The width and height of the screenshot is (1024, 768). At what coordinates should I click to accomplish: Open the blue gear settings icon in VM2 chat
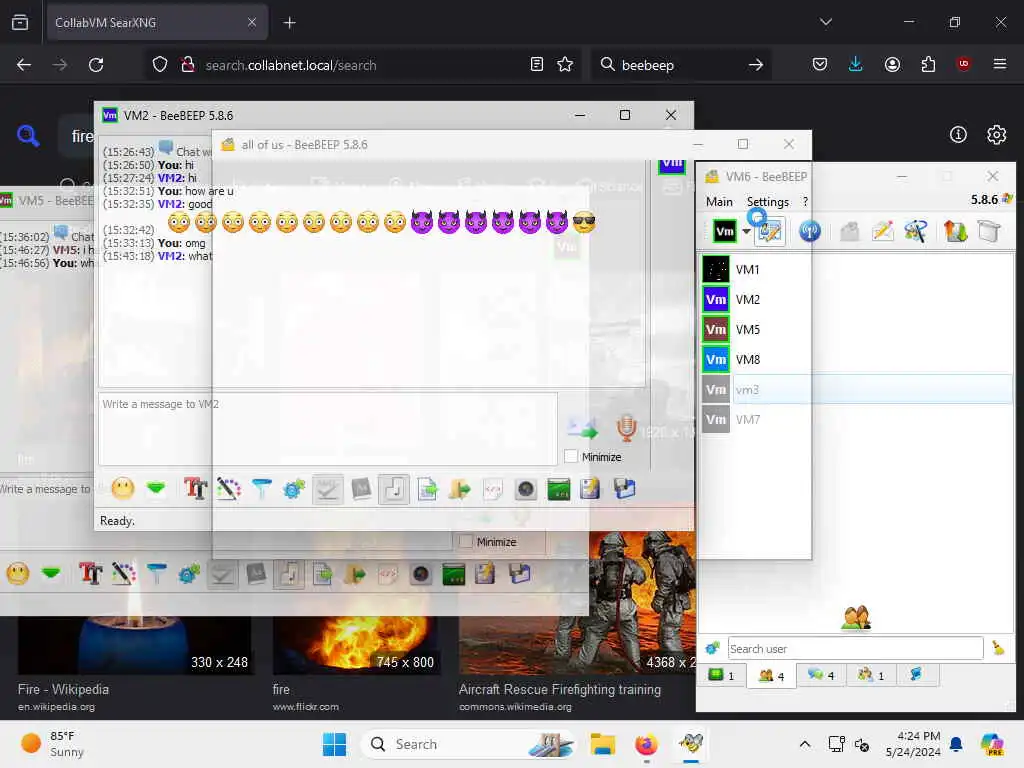pyautogui.click(x=294, y=488)
